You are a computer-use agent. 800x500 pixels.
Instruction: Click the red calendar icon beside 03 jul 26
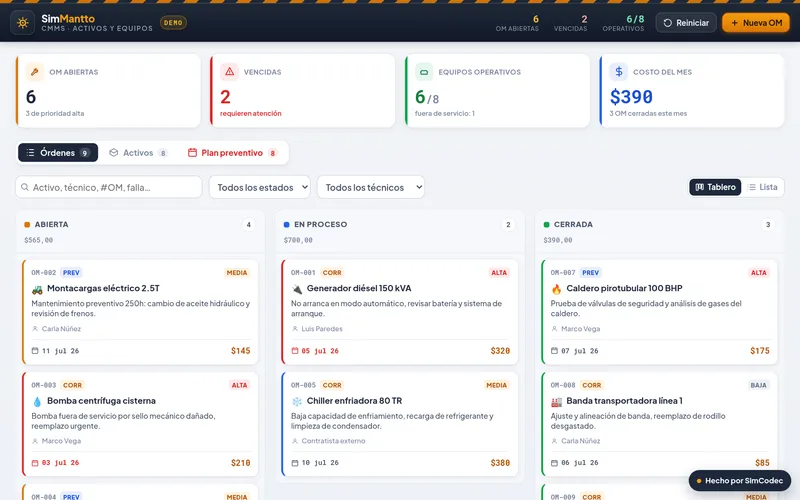coord(35,463)
